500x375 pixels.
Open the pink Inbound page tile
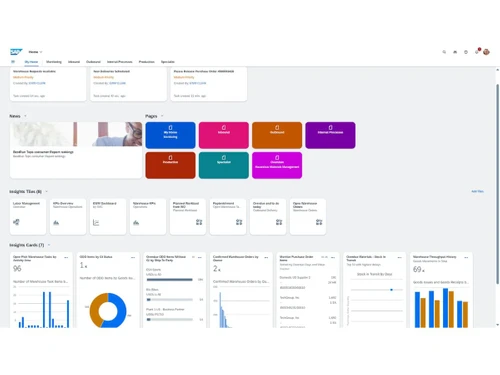tap(224, 135)
